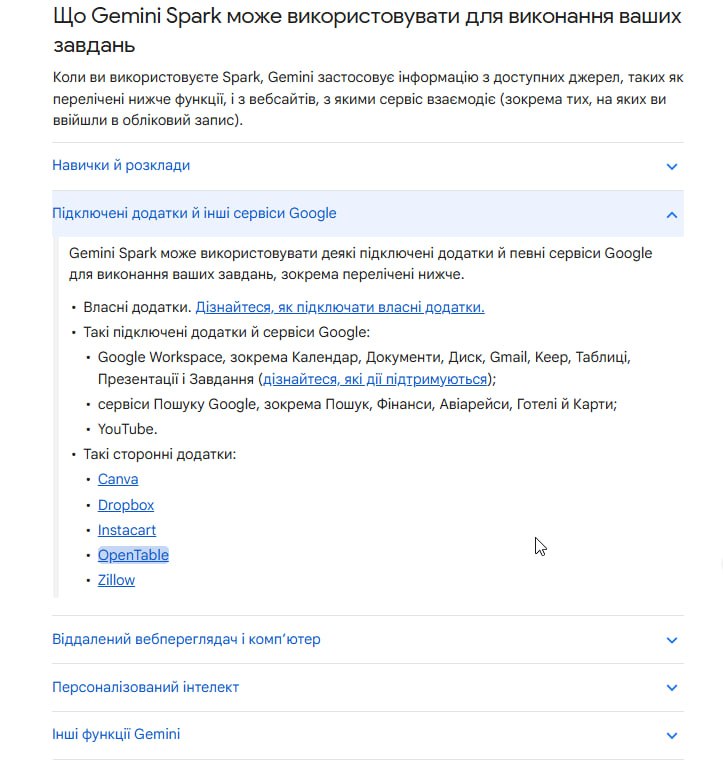Viewport: 723px width, 772px height.
Task: Click chevron beside Віддалений вебпереглядач і комп'ютер
Action: coord(671,640)
